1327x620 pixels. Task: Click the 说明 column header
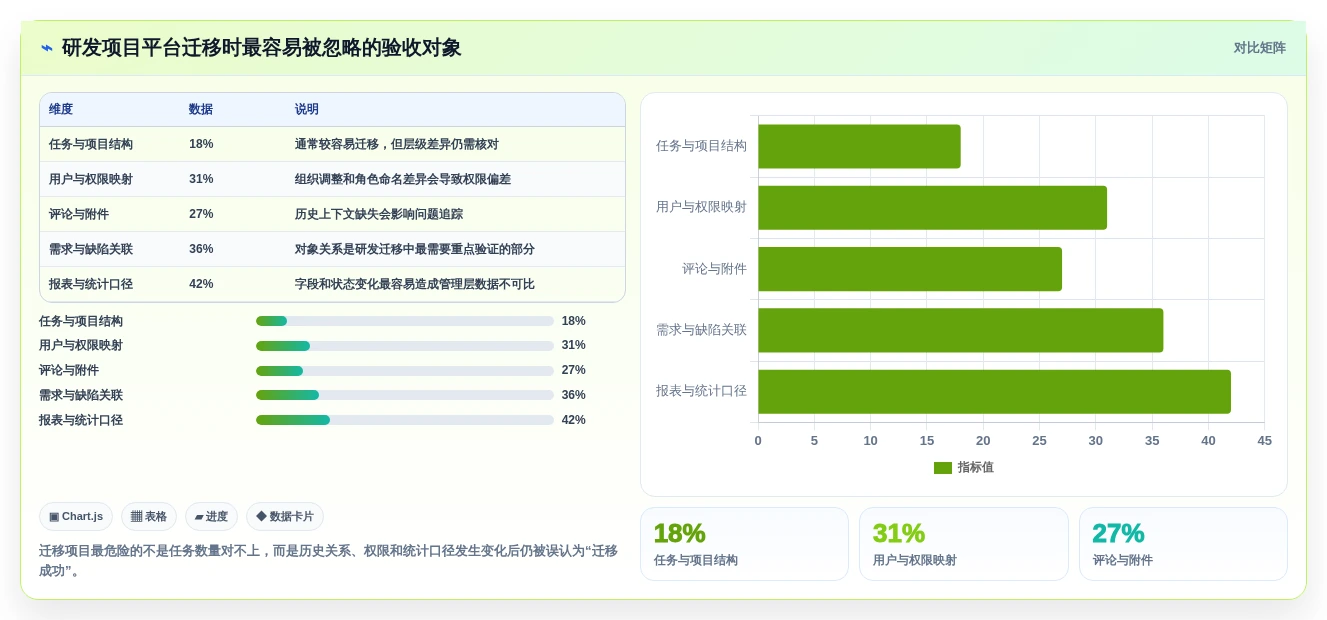pos(307,109)
